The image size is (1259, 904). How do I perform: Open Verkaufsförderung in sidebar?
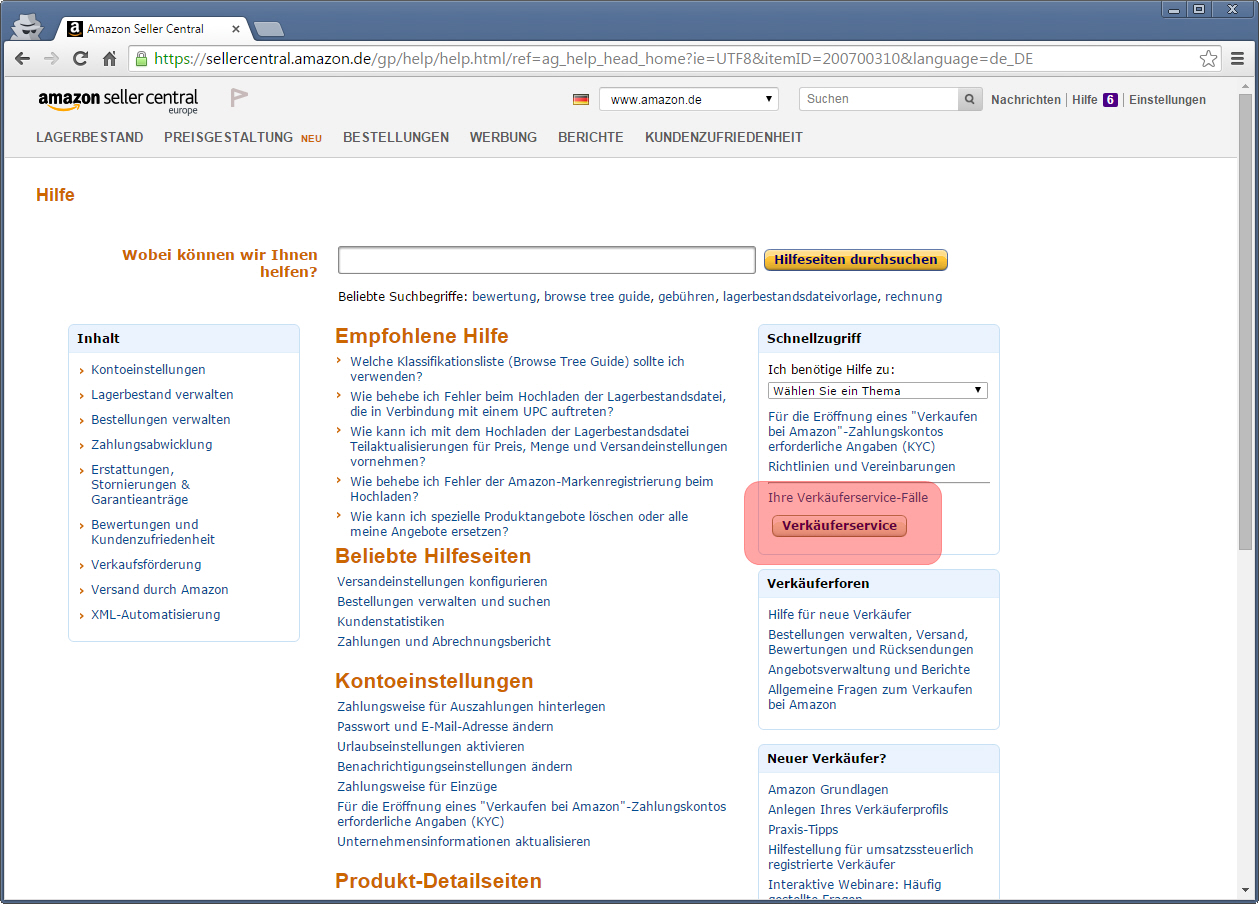pyautogui.click(x=146, y=564)
